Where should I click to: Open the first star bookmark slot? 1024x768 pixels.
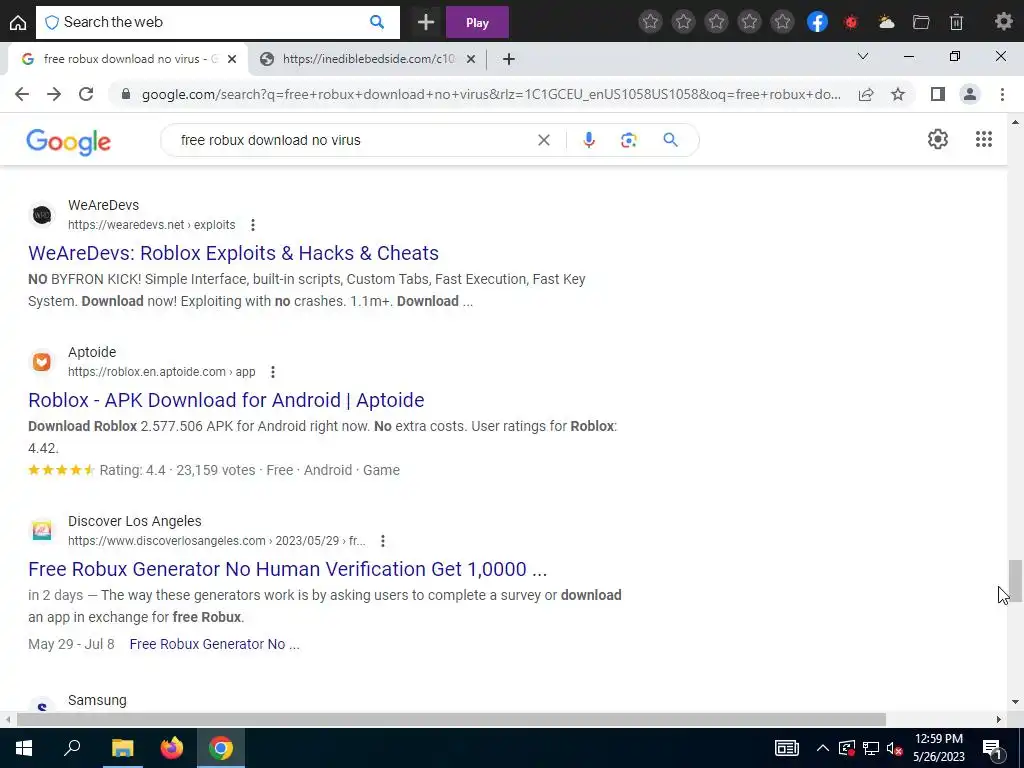tap(650, 22)
